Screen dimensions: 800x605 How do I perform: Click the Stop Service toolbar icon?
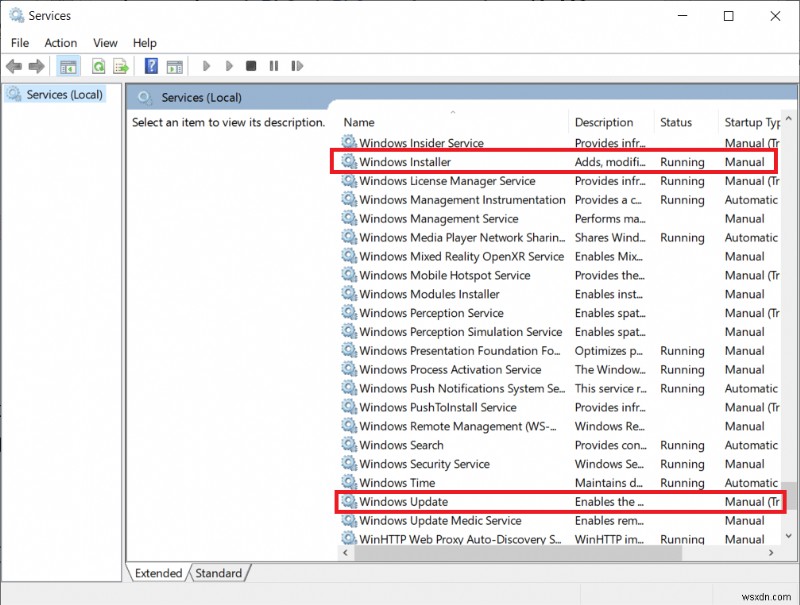pyautogui.click(x=251, y=66)
